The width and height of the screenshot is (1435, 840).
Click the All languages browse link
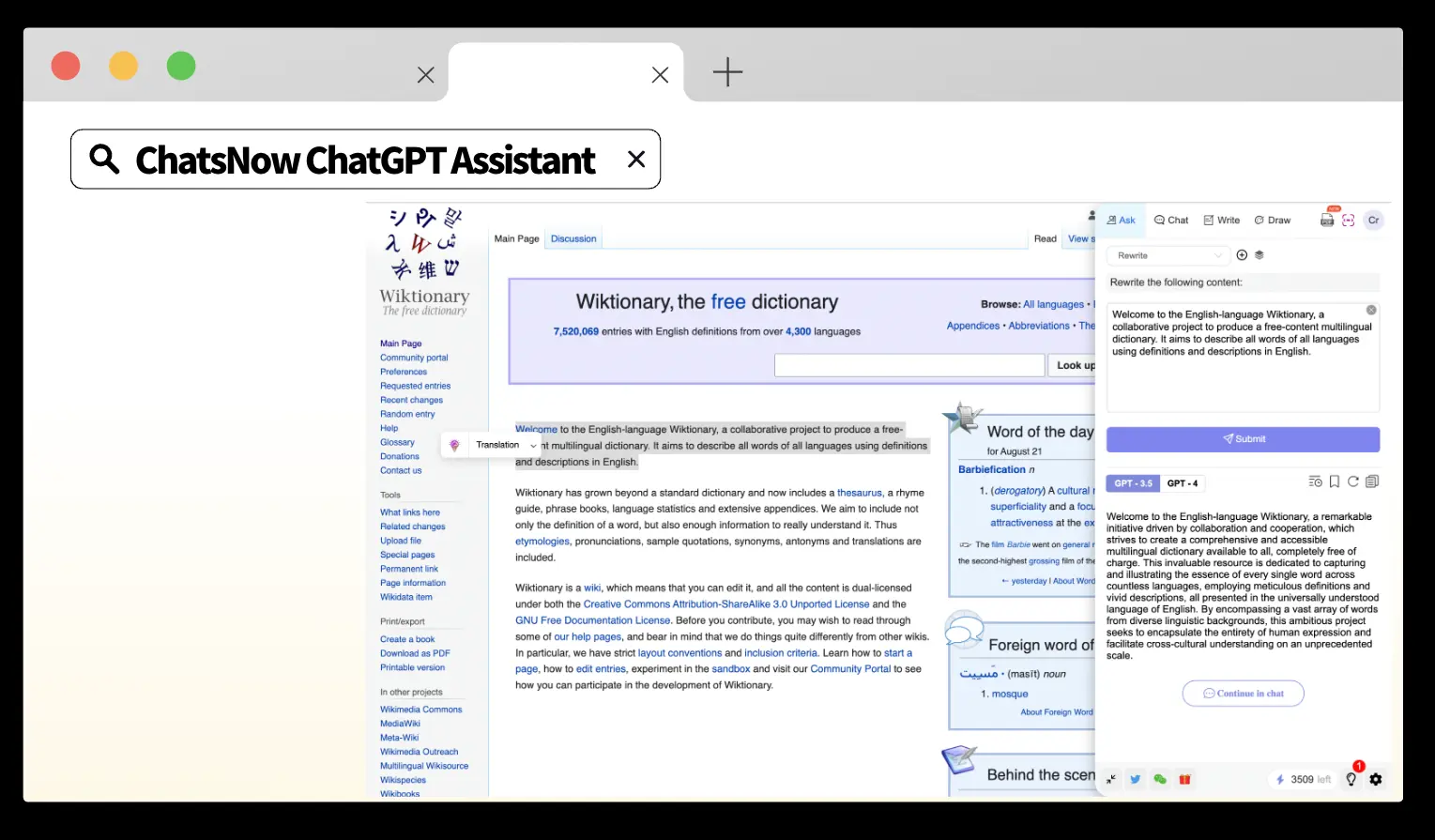(x=1053, y=304)
